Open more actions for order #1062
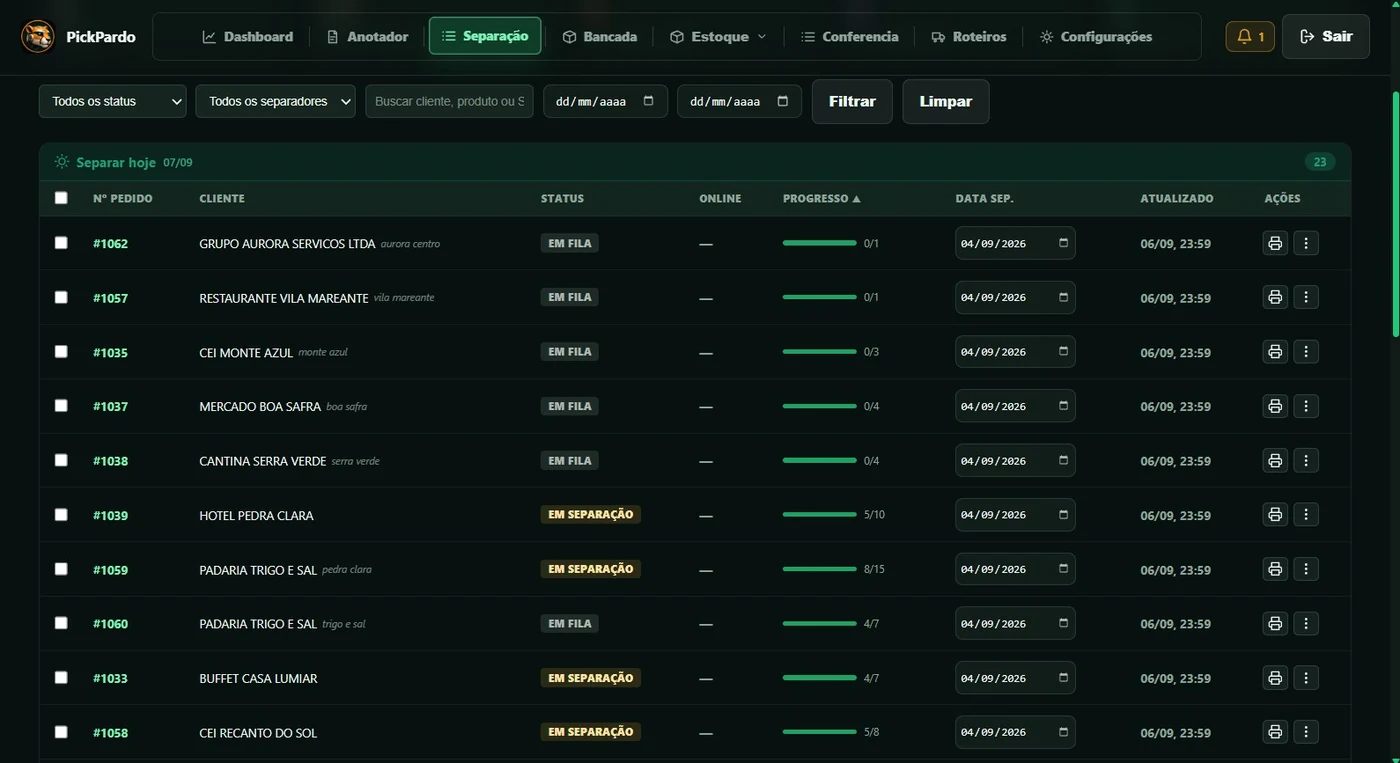The height and width of the screenshot is (763, 1400). 1306,243
